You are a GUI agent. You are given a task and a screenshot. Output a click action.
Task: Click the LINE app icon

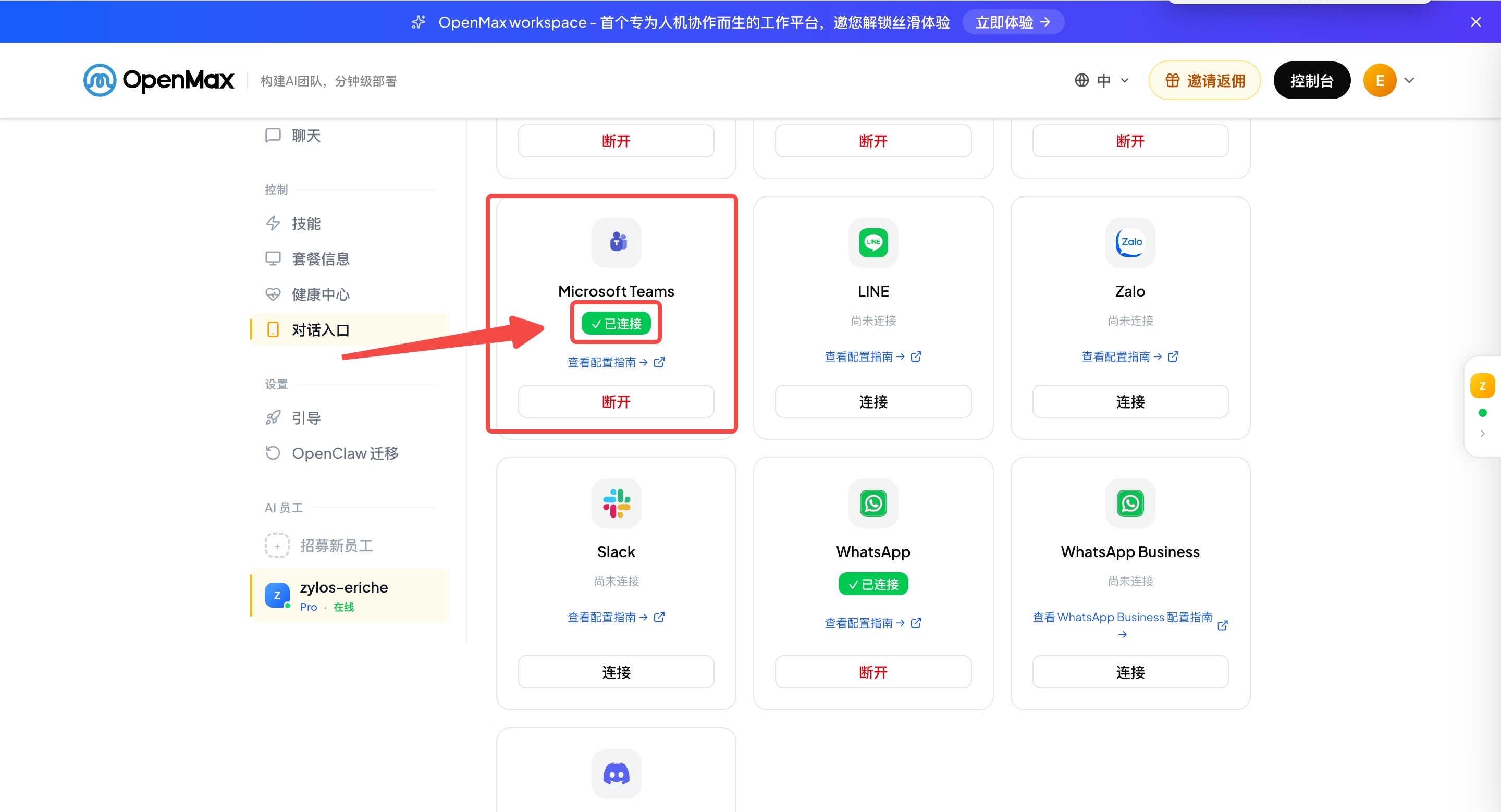[x=873, y=242]
